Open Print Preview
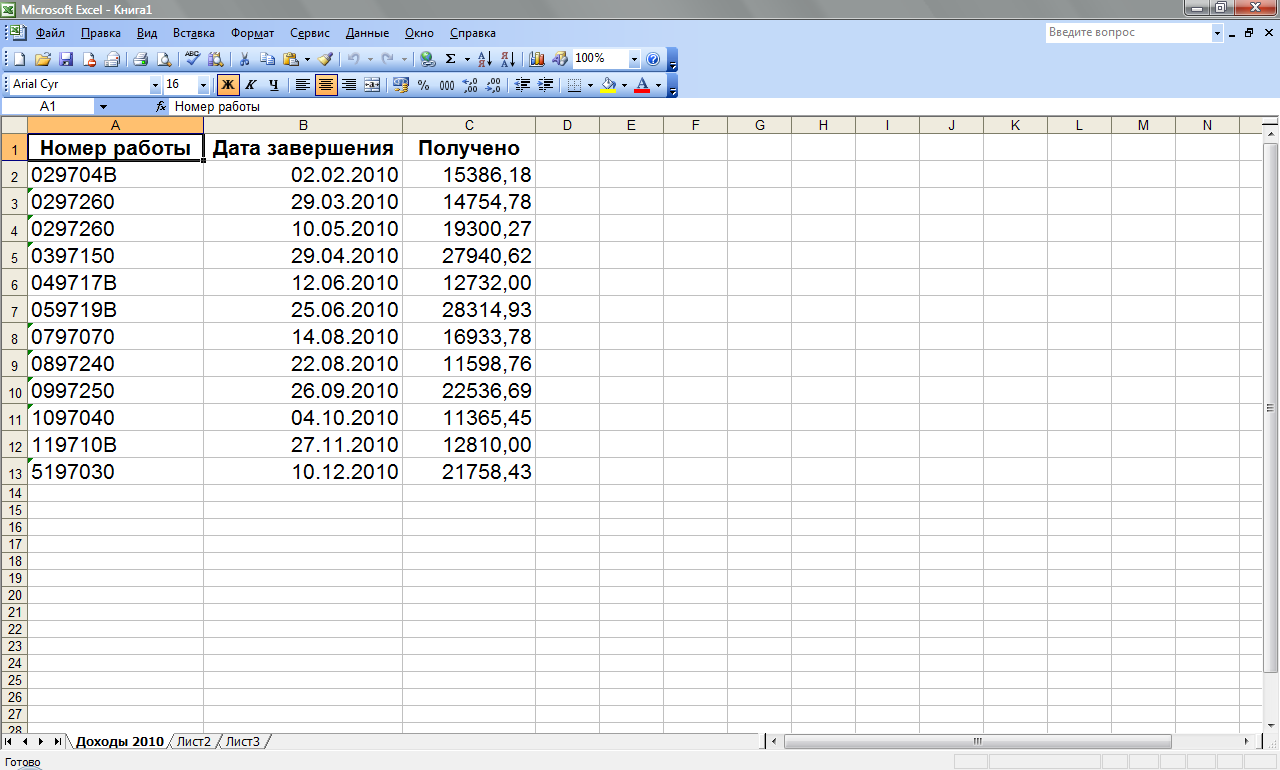 point(164,59)
